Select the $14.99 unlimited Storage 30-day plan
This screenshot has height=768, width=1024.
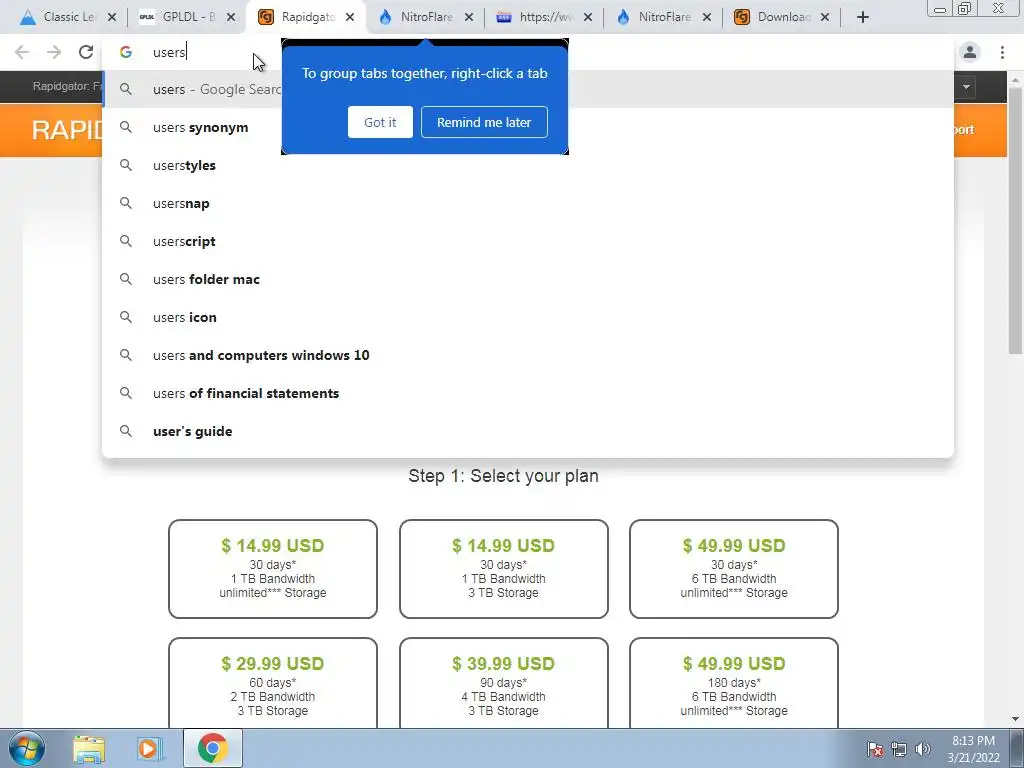273,569
